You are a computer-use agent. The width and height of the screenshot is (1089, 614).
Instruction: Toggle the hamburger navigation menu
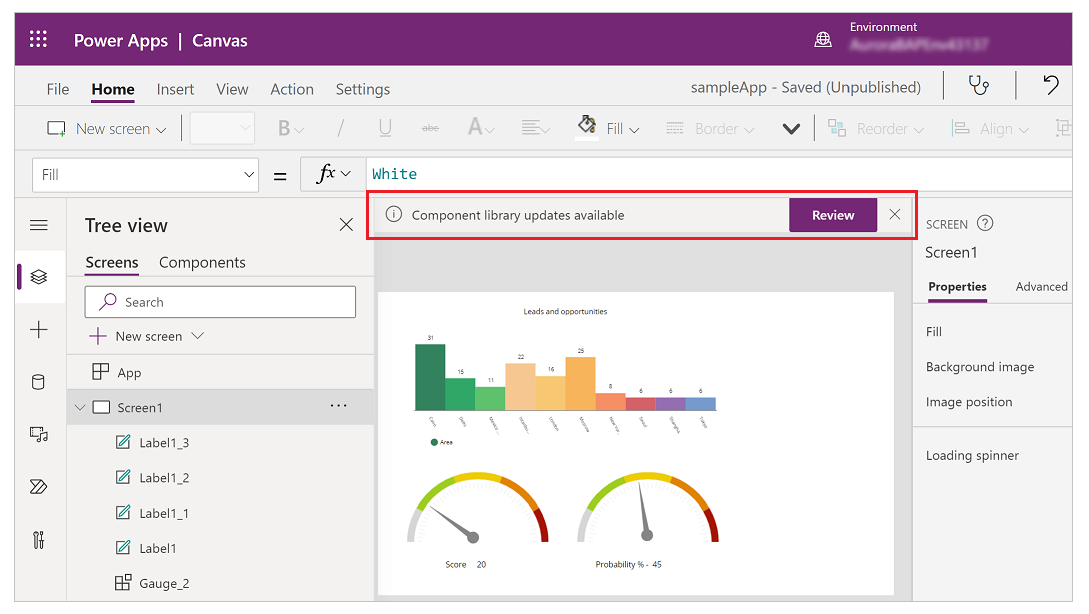[39, 225]
